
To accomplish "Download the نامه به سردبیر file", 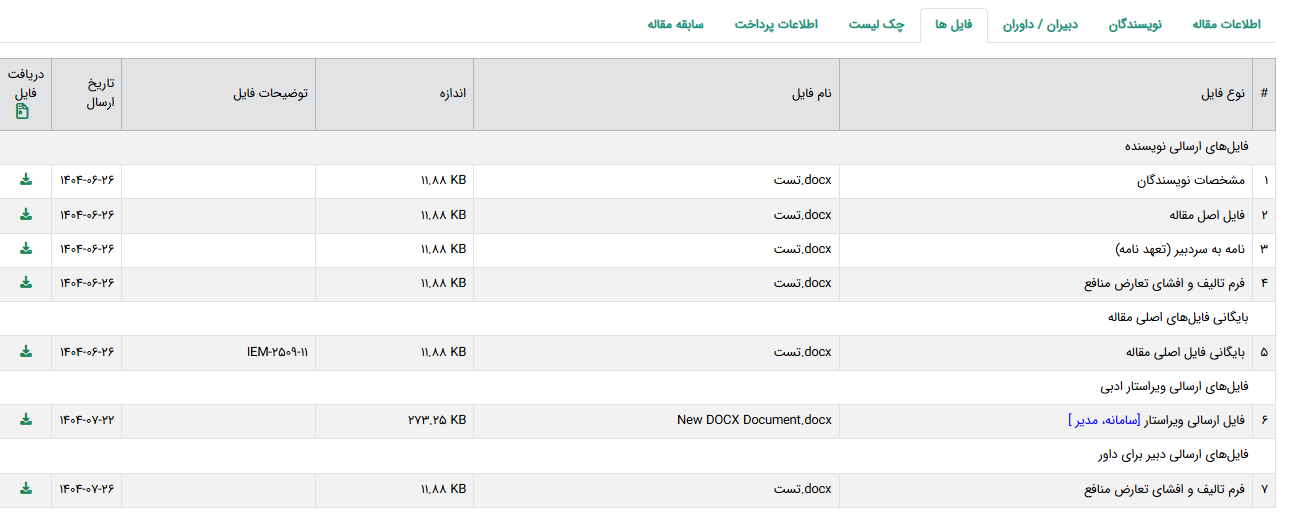I will (26, 248).
